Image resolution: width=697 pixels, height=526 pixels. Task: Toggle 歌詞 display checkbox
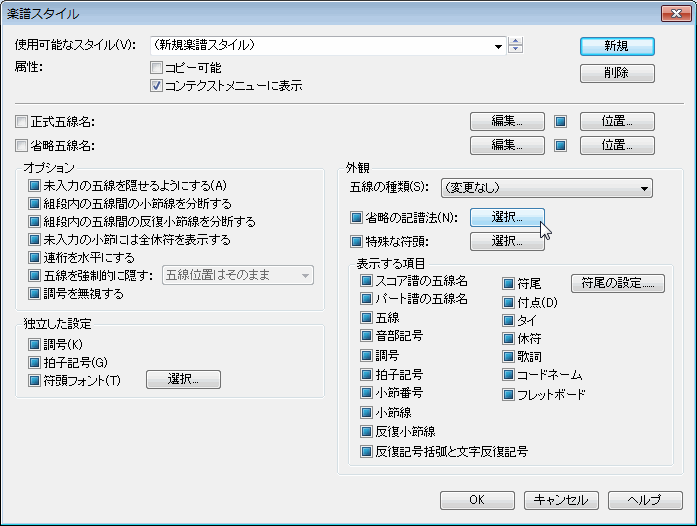508,356
